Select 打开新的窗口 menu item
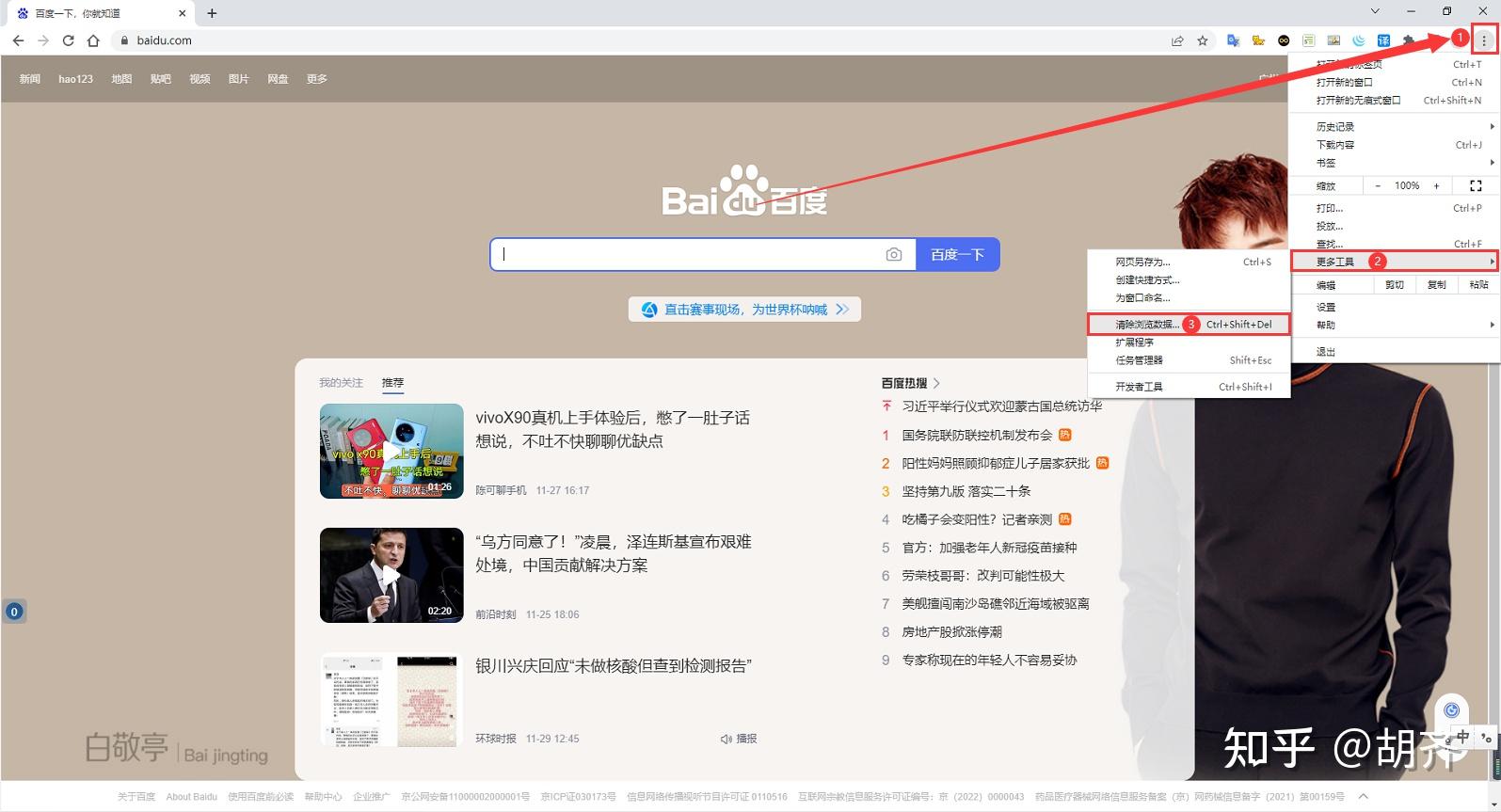The image size is (1501, 812). (1395, 82)
